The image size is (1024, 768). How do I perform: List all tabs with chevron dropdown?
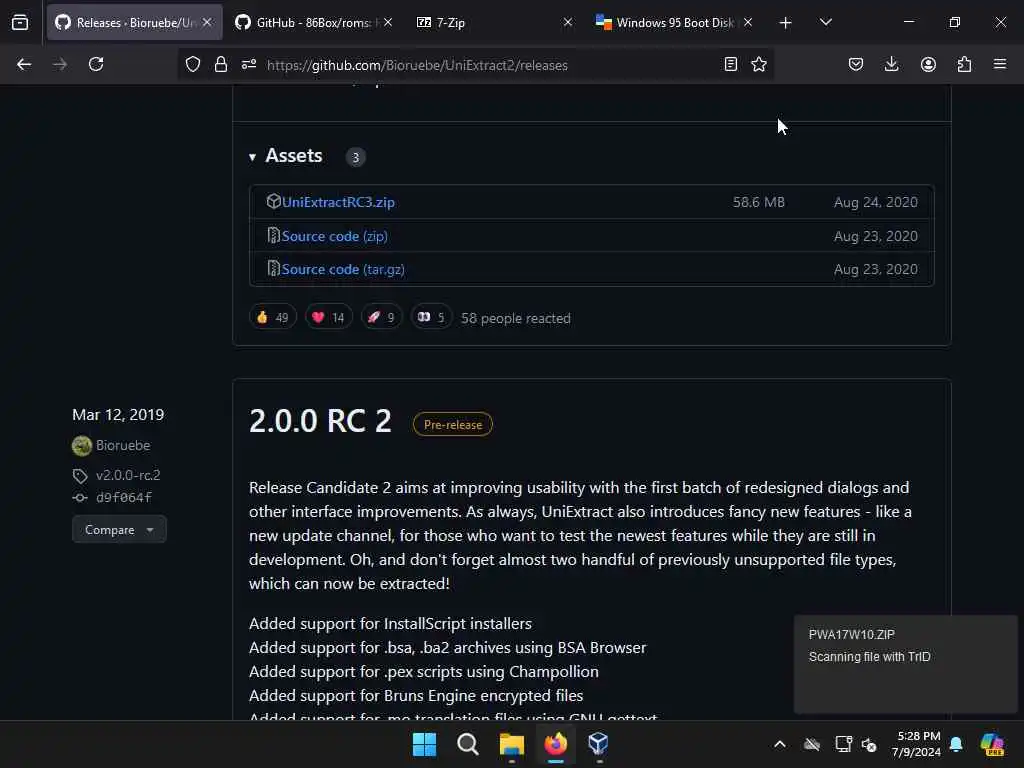click(825, 22)
